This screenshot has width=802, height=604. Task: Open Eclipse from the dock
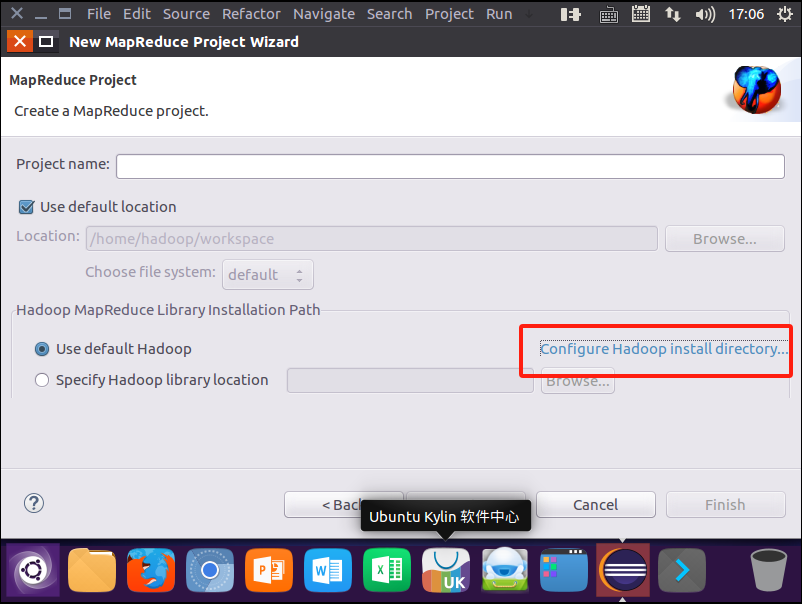click(622, 569)
